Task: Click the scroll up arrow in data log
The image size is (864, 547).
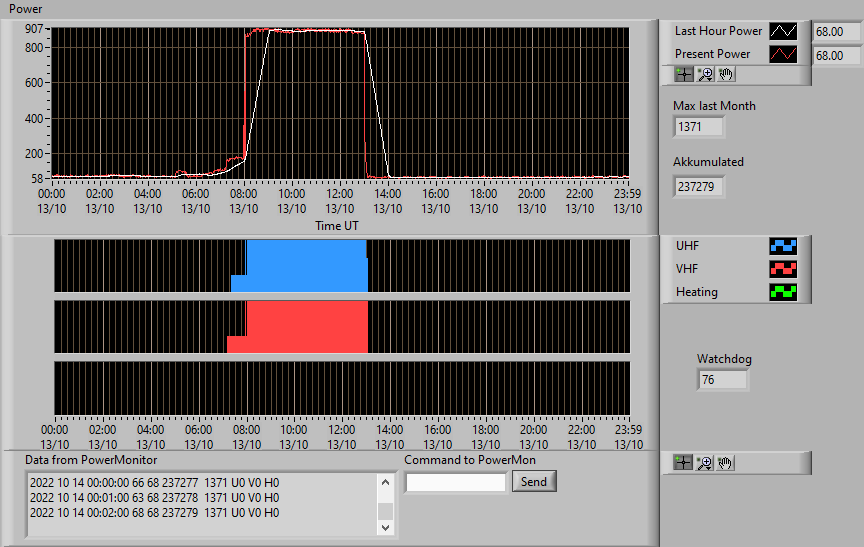Action: pos(386,483)
